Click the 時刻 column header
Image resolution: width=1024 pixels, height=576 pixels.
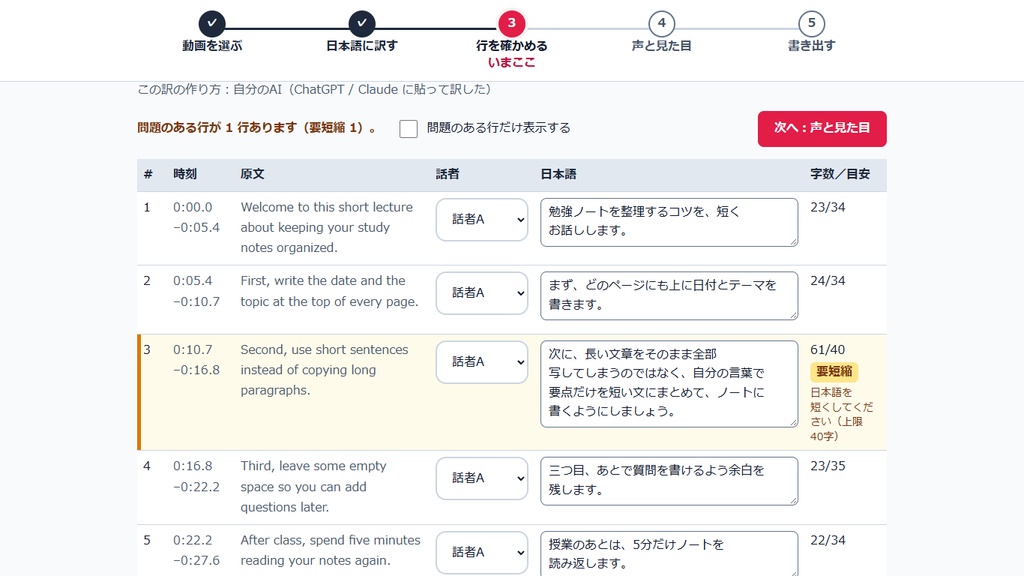[x=185, y=174]
